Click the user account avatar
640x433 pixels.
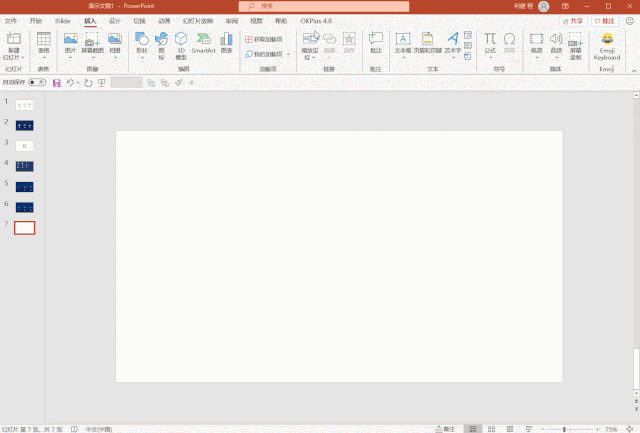(x=544, y=6)
